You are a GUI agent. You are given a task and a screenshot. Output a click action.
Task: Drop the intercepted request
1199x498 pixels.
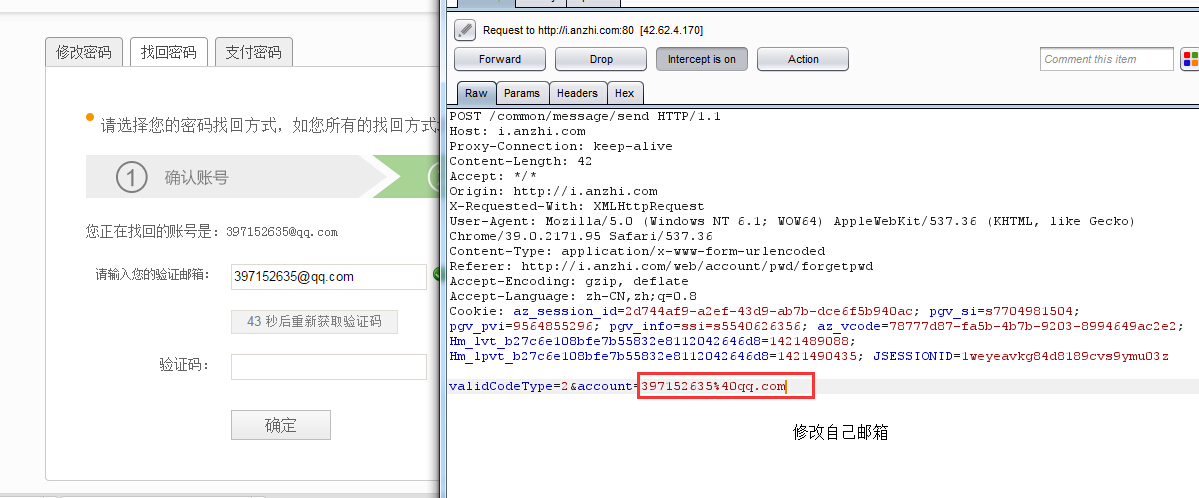click(x=601, y=59)
